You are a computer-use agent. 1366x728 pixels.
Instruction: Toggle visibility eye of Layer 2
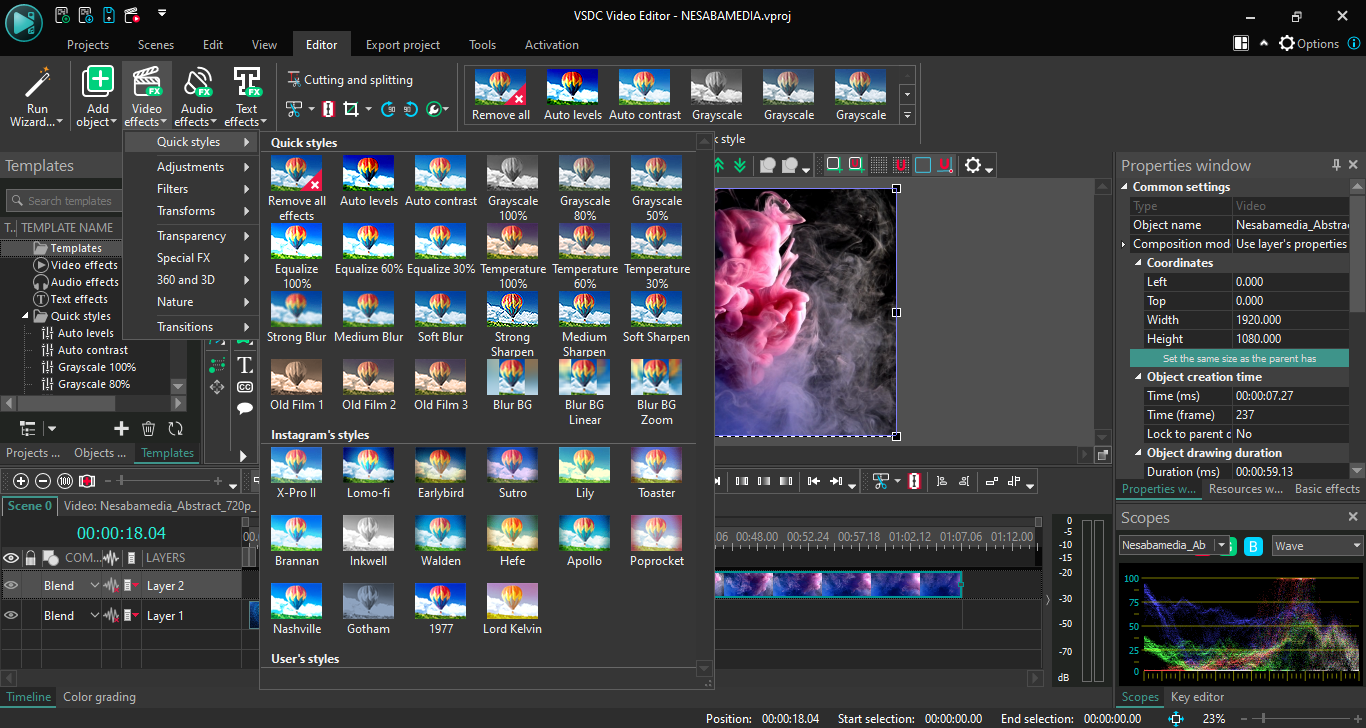click(x=12, y=585)
